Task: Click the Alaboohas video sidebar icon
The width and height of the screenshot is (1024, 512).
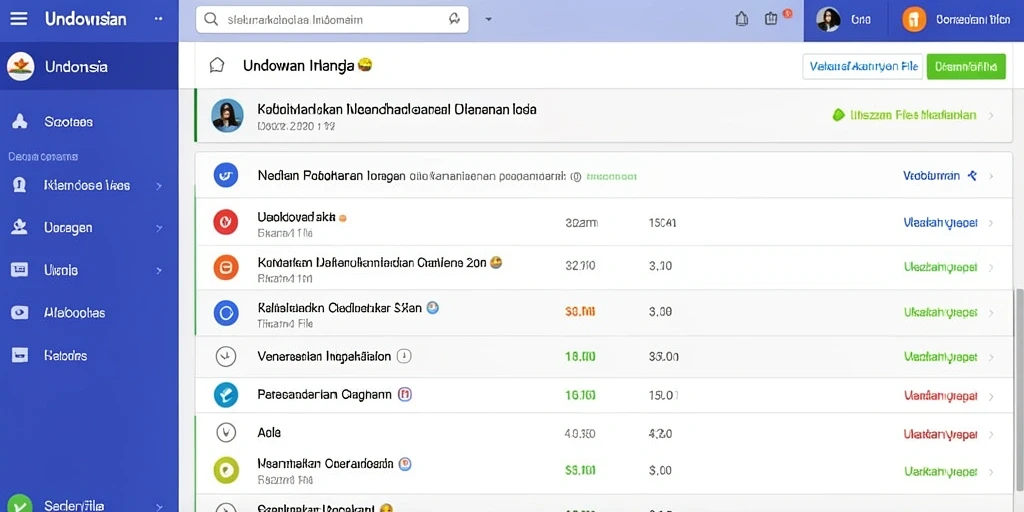Action: (x=20, y=313)
